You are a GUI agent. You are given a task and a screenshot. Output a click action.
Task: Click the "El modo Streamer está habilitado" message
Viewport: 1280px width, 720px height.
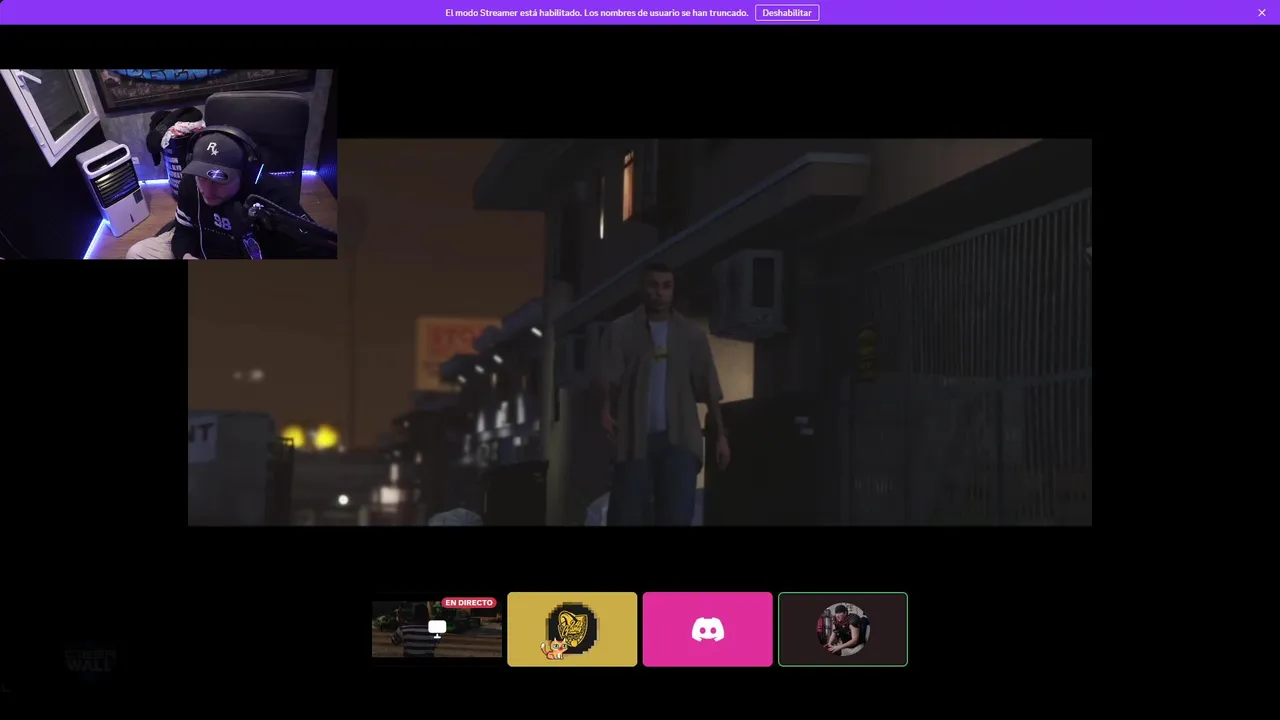click(x=596, y=13)
